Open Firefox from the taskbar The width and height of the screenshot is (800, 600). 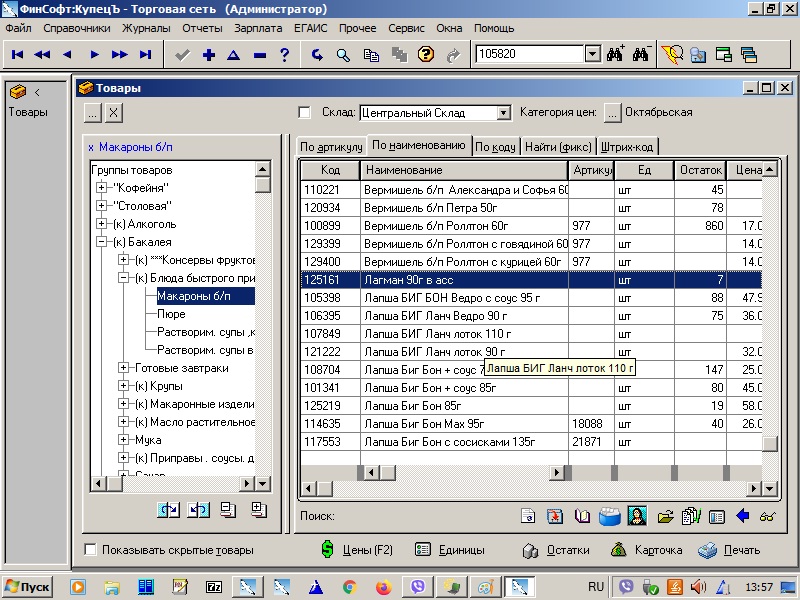pyautogui.click(x=384, y=587)
